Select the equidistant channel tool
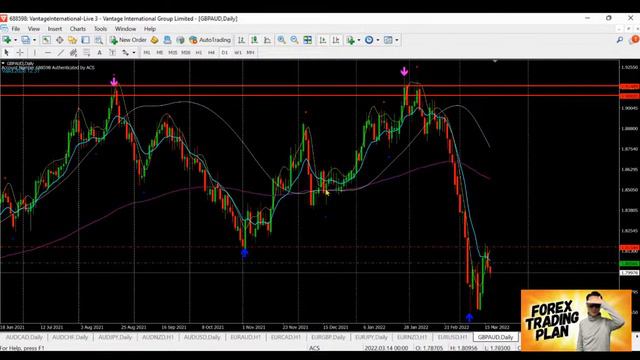 point(73,53)
